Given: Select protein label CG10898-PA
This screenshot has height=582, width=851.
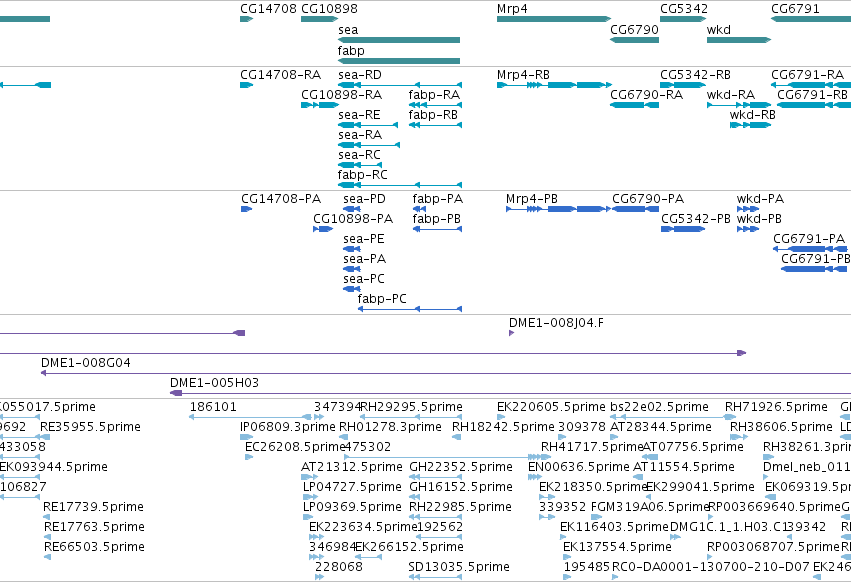Looking at the screenshot, I should (x=353, y=219).
